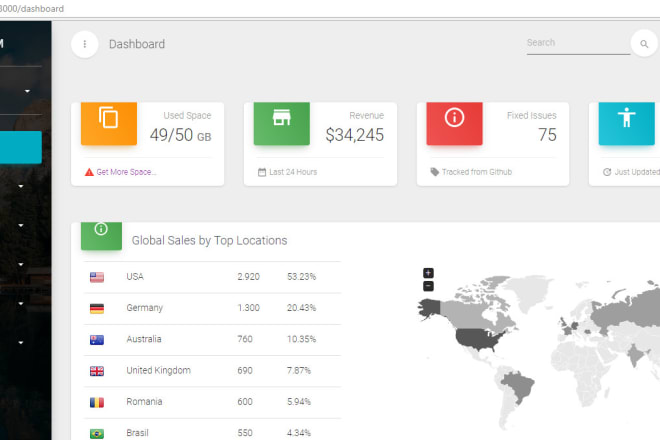Click the 5.94% percentage
Viewport: 660px width, 440px height.
[x=299, y=402]
